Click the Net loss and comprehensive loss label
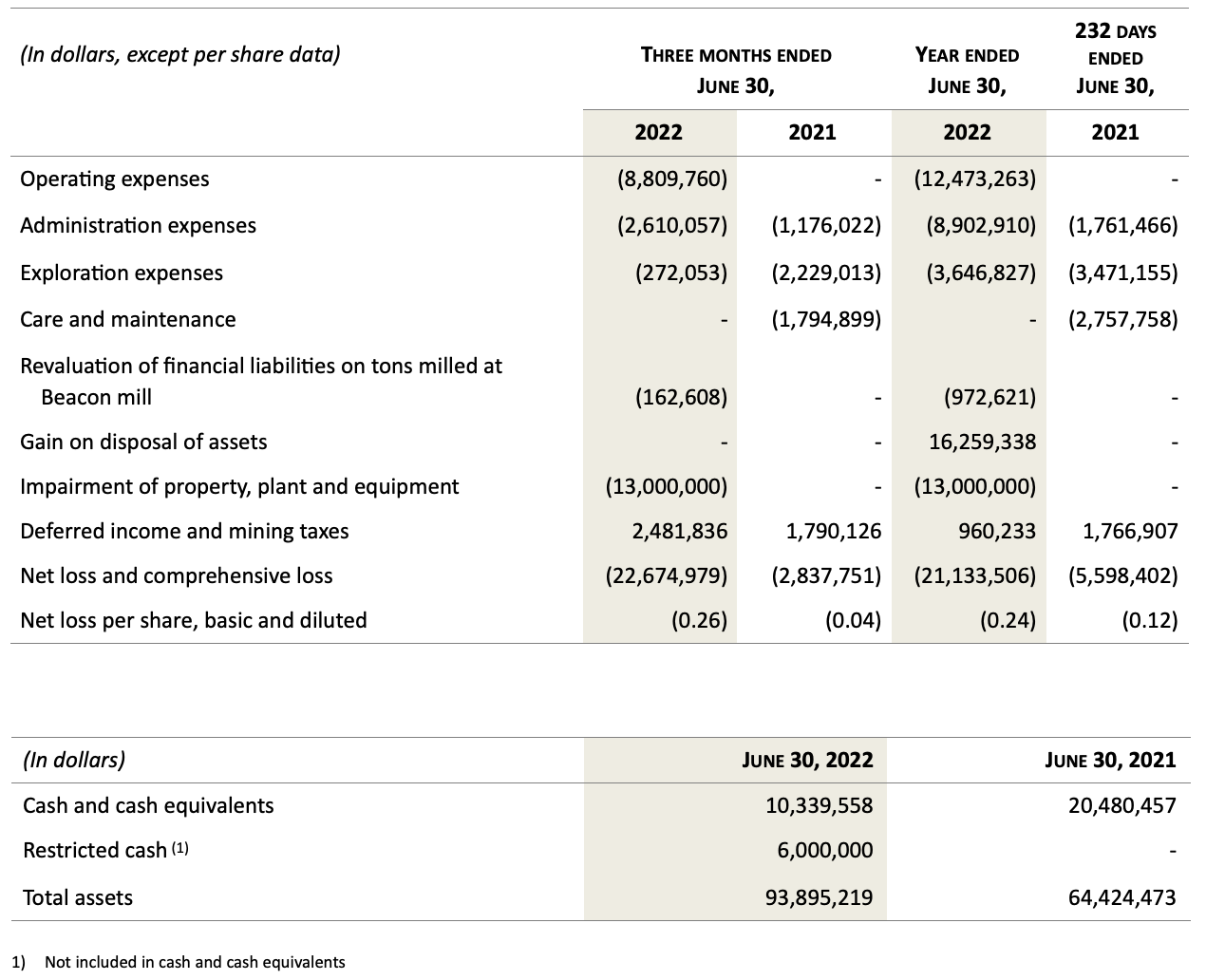This screenshot has height=980, width=1206. coord(177,575)
